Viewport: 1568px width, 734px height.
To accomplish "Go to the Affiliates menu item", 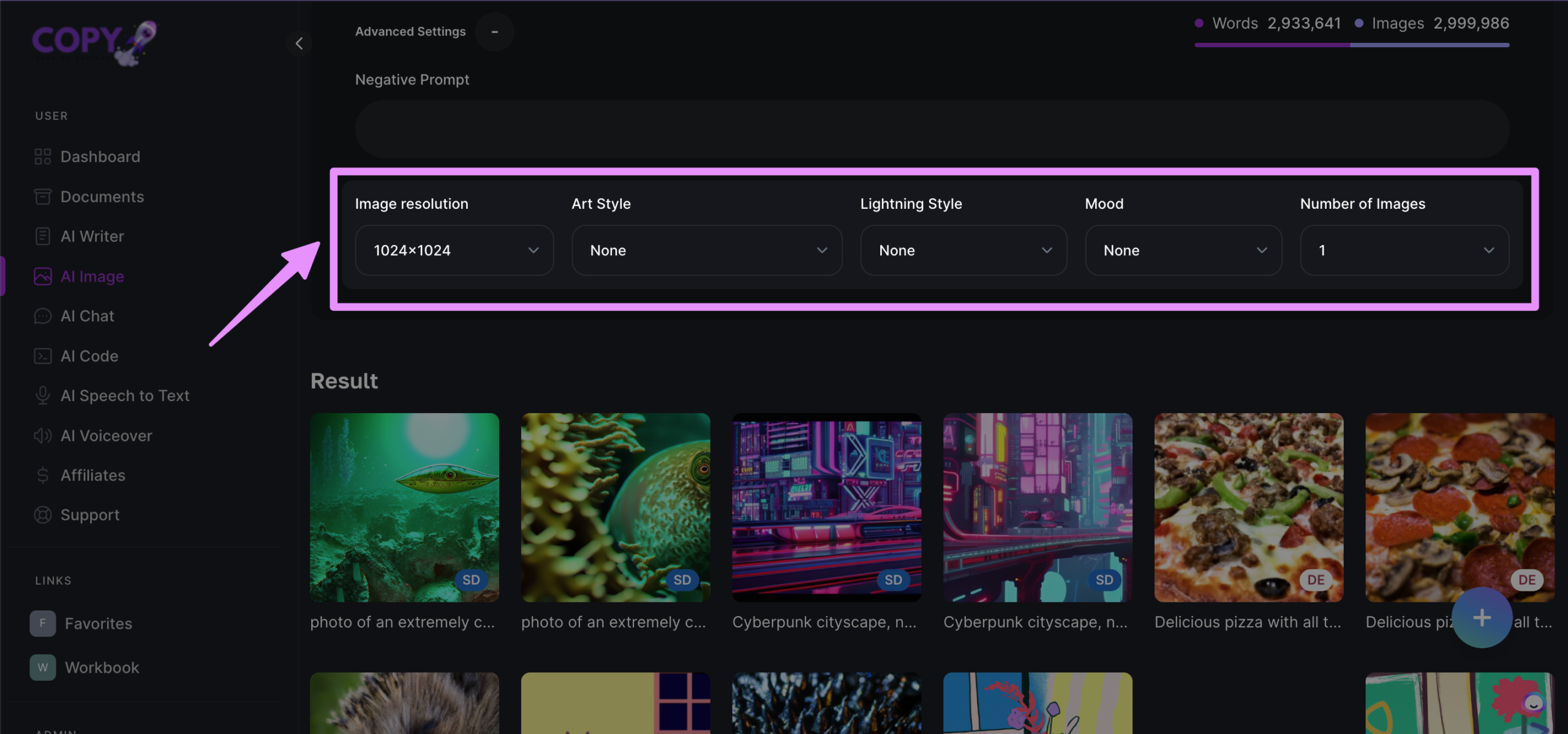I will coord(93,475).
